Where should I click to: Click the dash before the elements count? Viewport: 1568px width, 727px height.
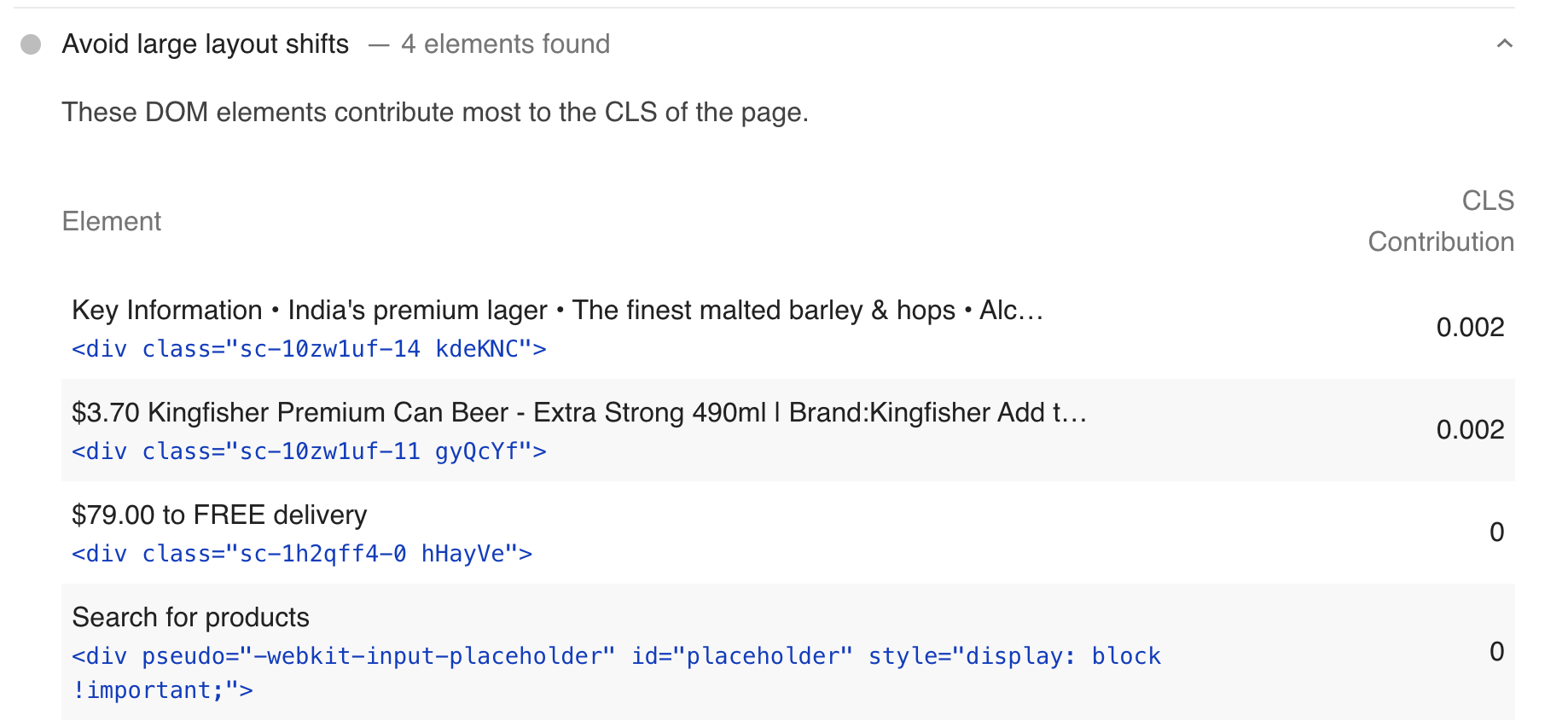378,44
